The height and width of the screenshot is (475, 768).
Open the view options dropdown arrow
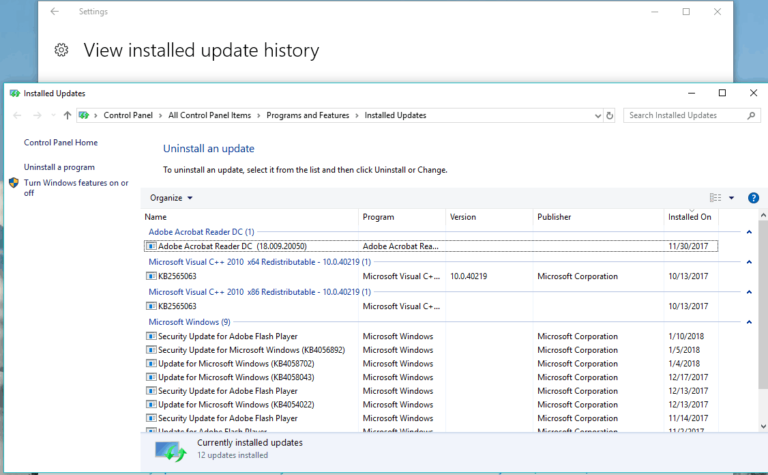tap(731, 198)
